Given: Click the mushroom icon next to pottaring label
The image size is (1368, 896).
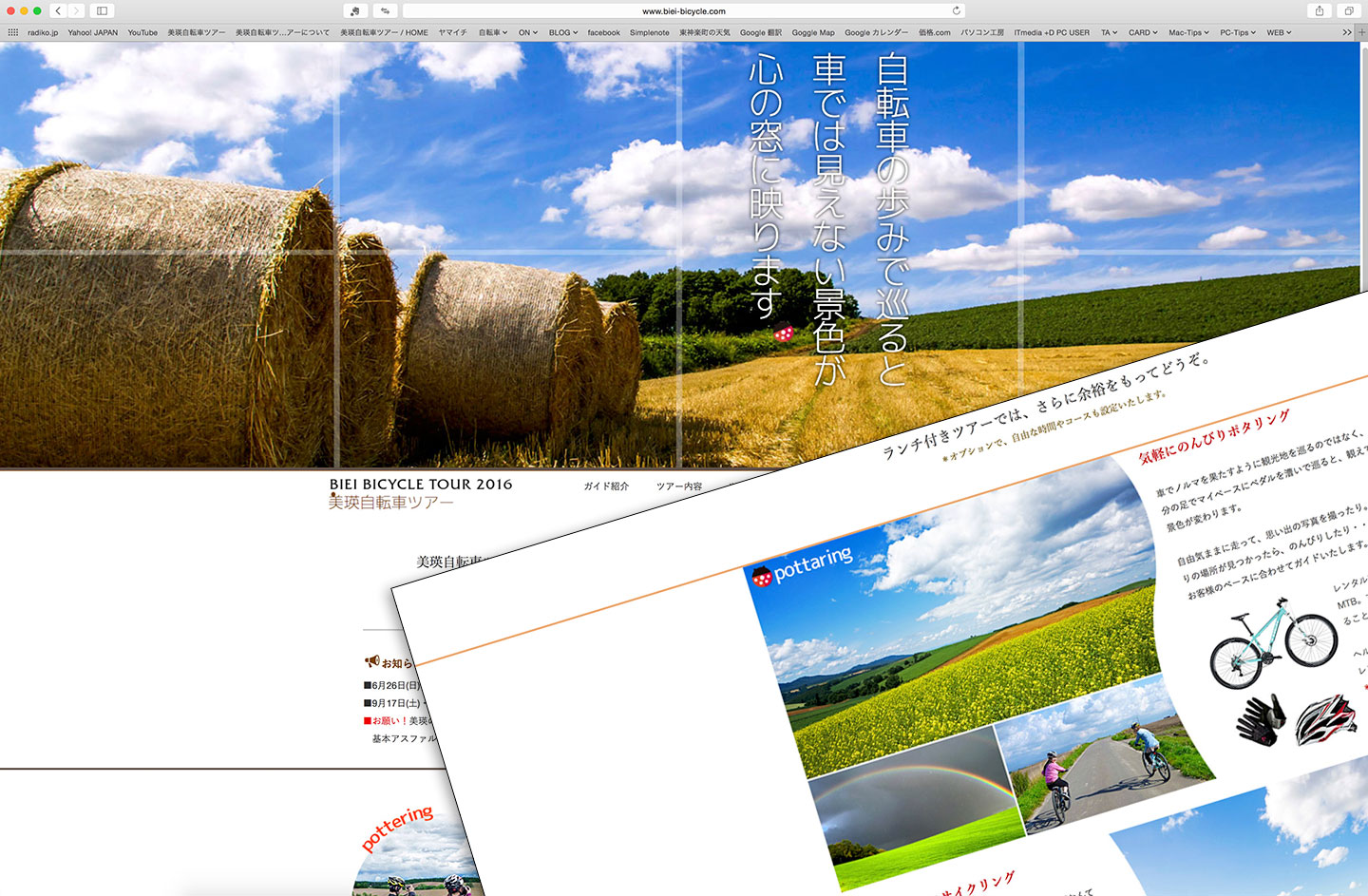Looking at the screenshot, I should (x=761, y=576).
